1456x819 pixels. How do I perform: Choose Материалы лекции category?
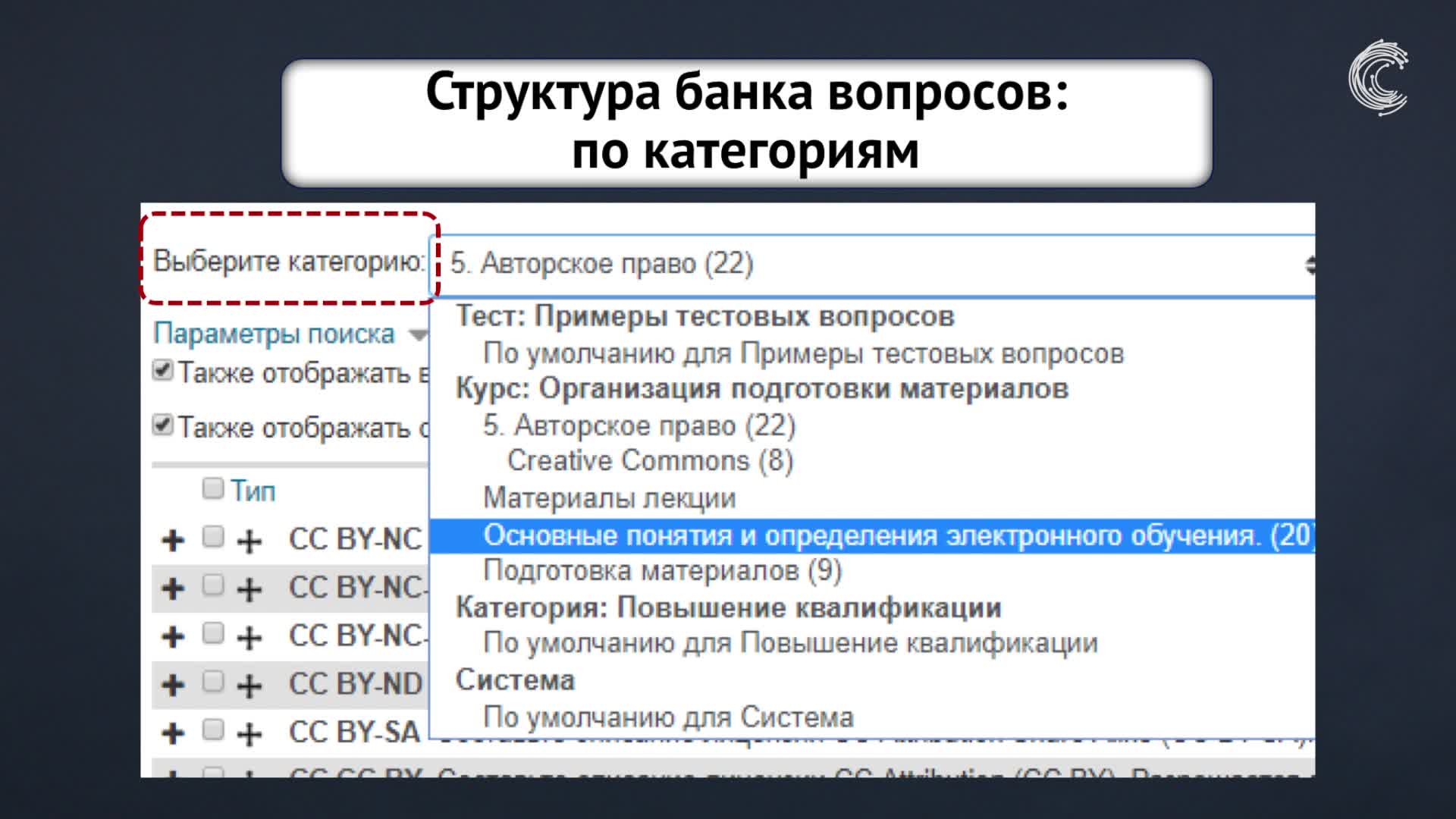coord(610,498)
